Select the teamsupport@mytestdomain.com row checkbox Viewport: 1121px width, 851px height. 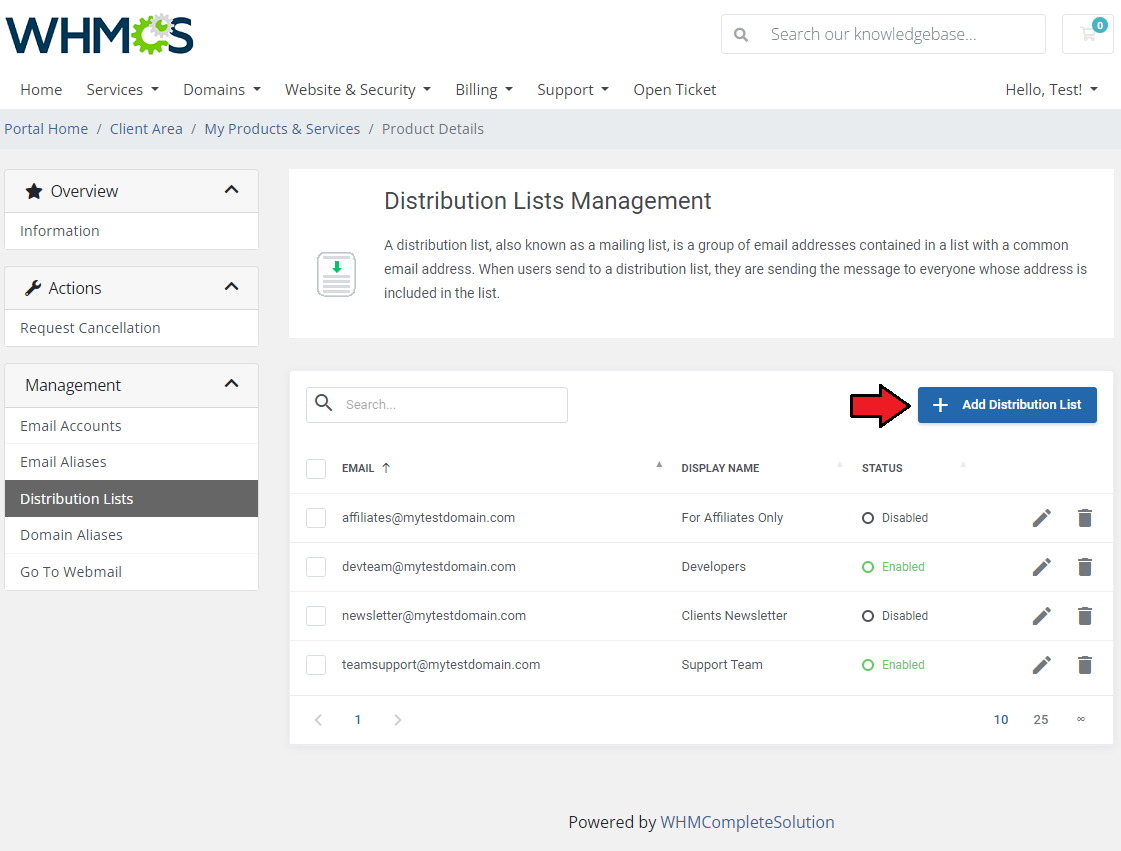coord(316,665)
